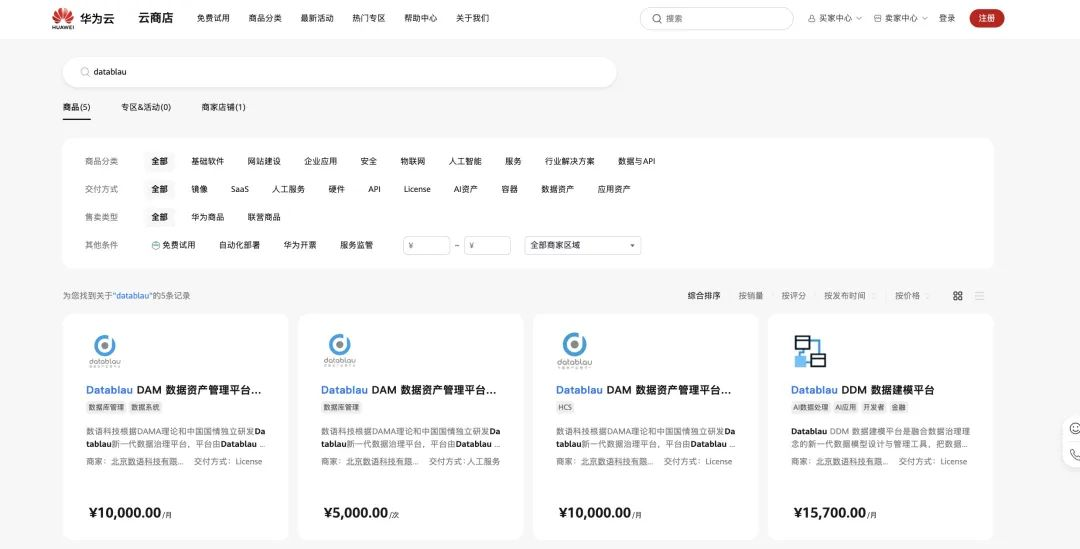This screenshot has height=549, width=1080.
Task: Expand the 全部商家区域 region dropdown
Action: click(x=583, y=245)
